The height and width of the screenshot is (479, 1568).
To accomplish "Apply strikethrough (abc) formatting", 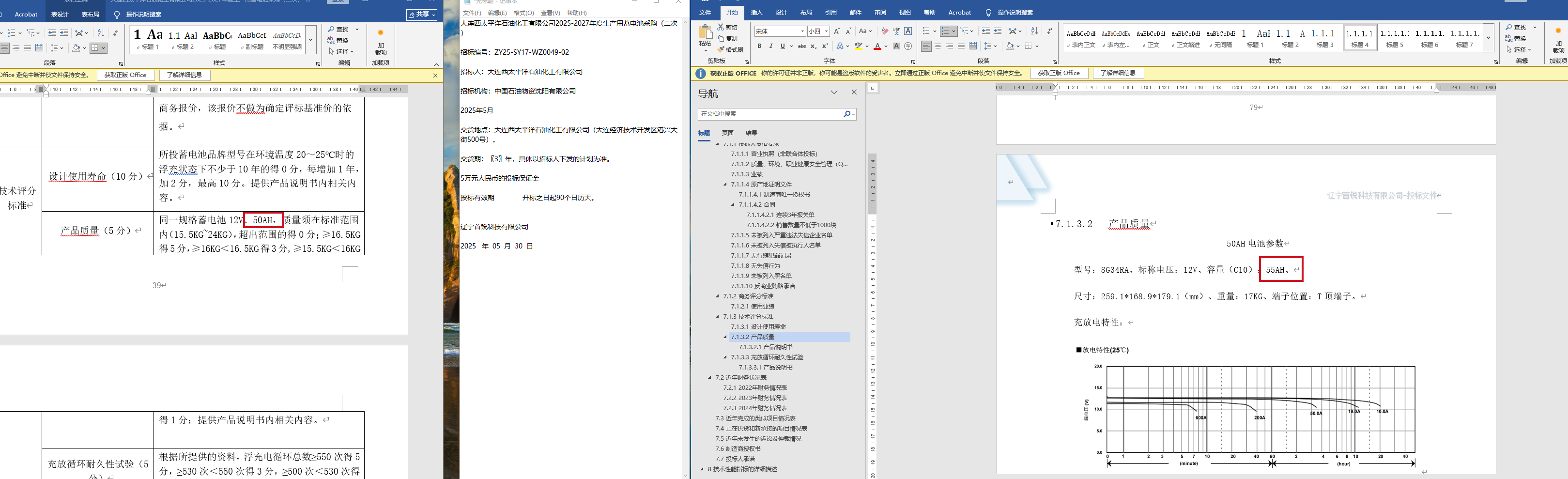I will click(x=801, y=46).
